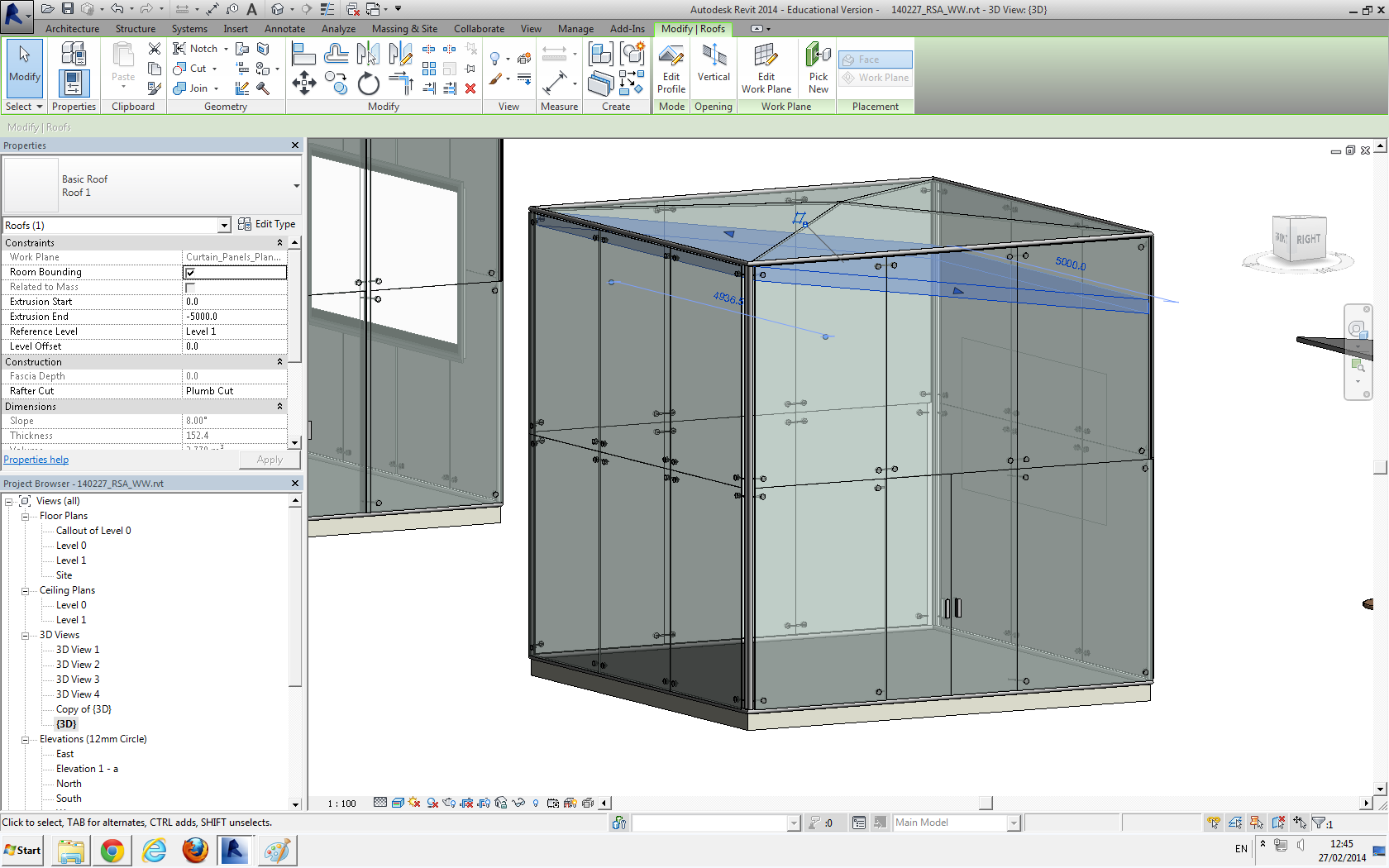The width and height of the screenshot is (1389, 868).
Task: Open the Basic Roof type selector dropdown
Action: (297, 186)
